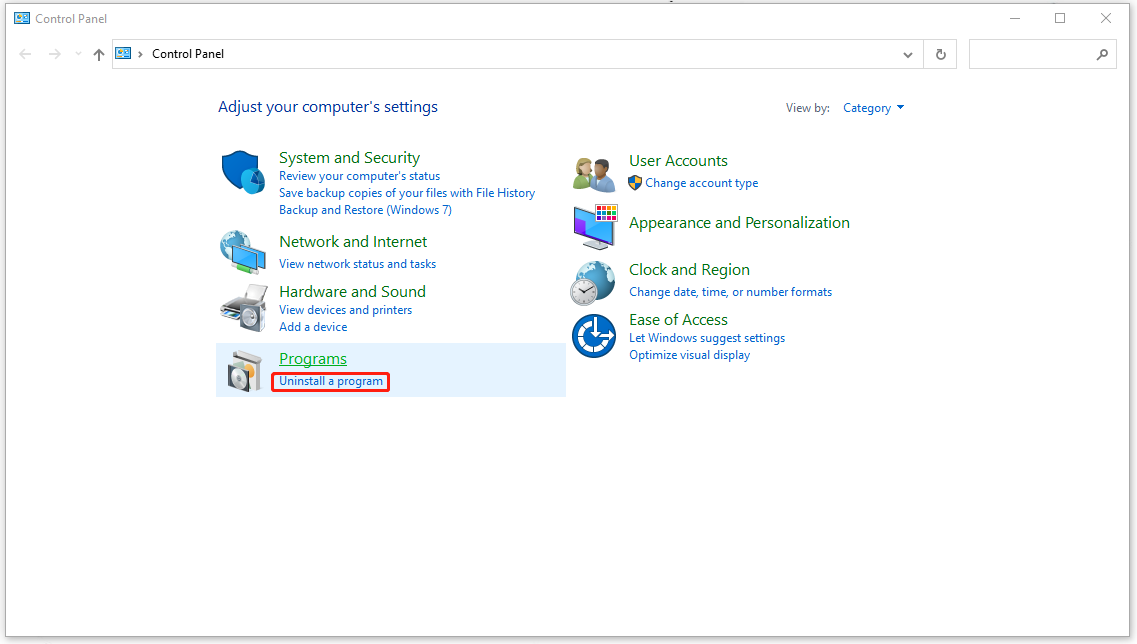Click the Uninstall a program link

(x=331, y=381)
